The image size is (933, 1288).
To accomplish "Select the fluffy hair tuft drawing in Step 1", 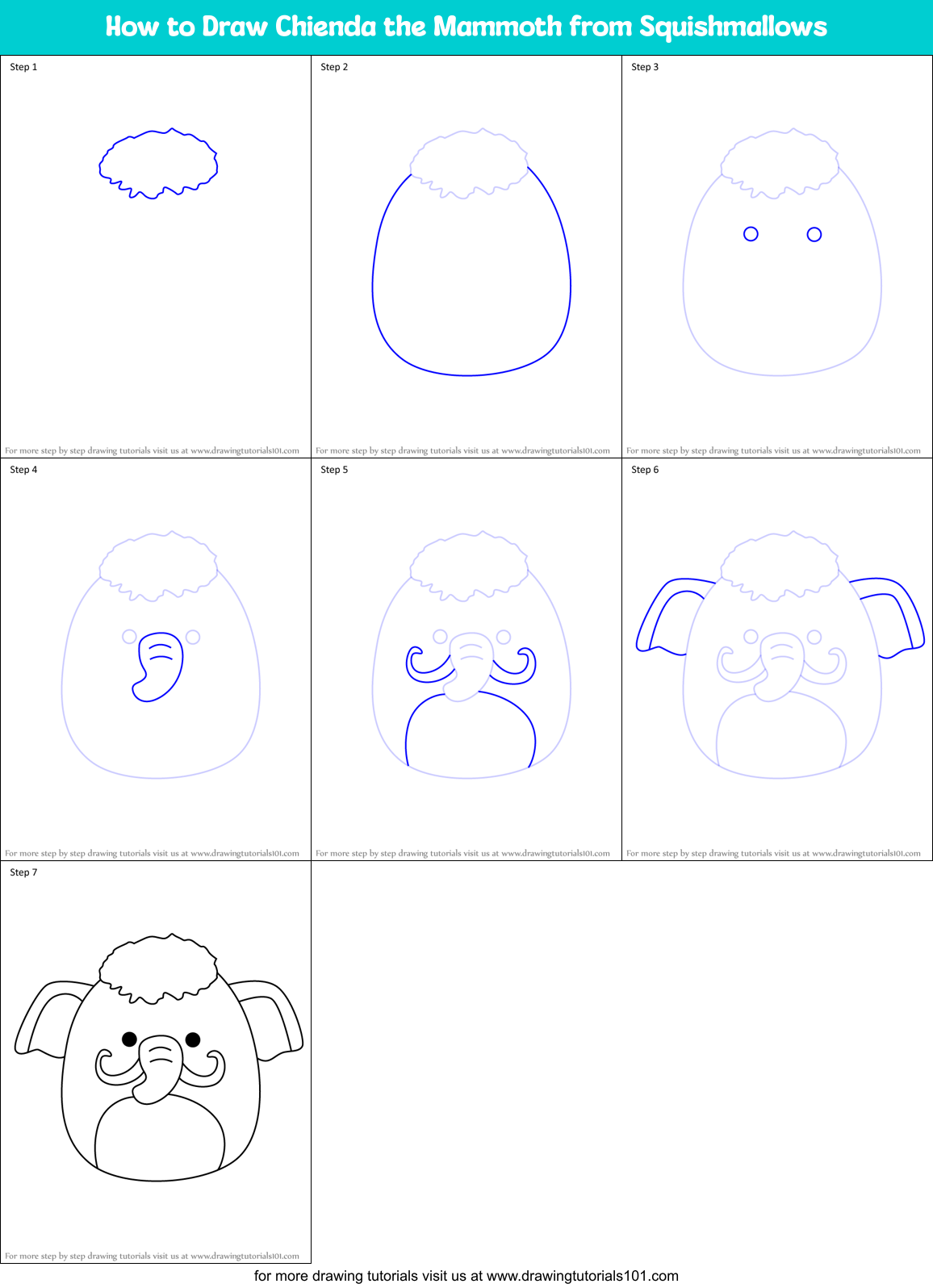I will [158, 163].
